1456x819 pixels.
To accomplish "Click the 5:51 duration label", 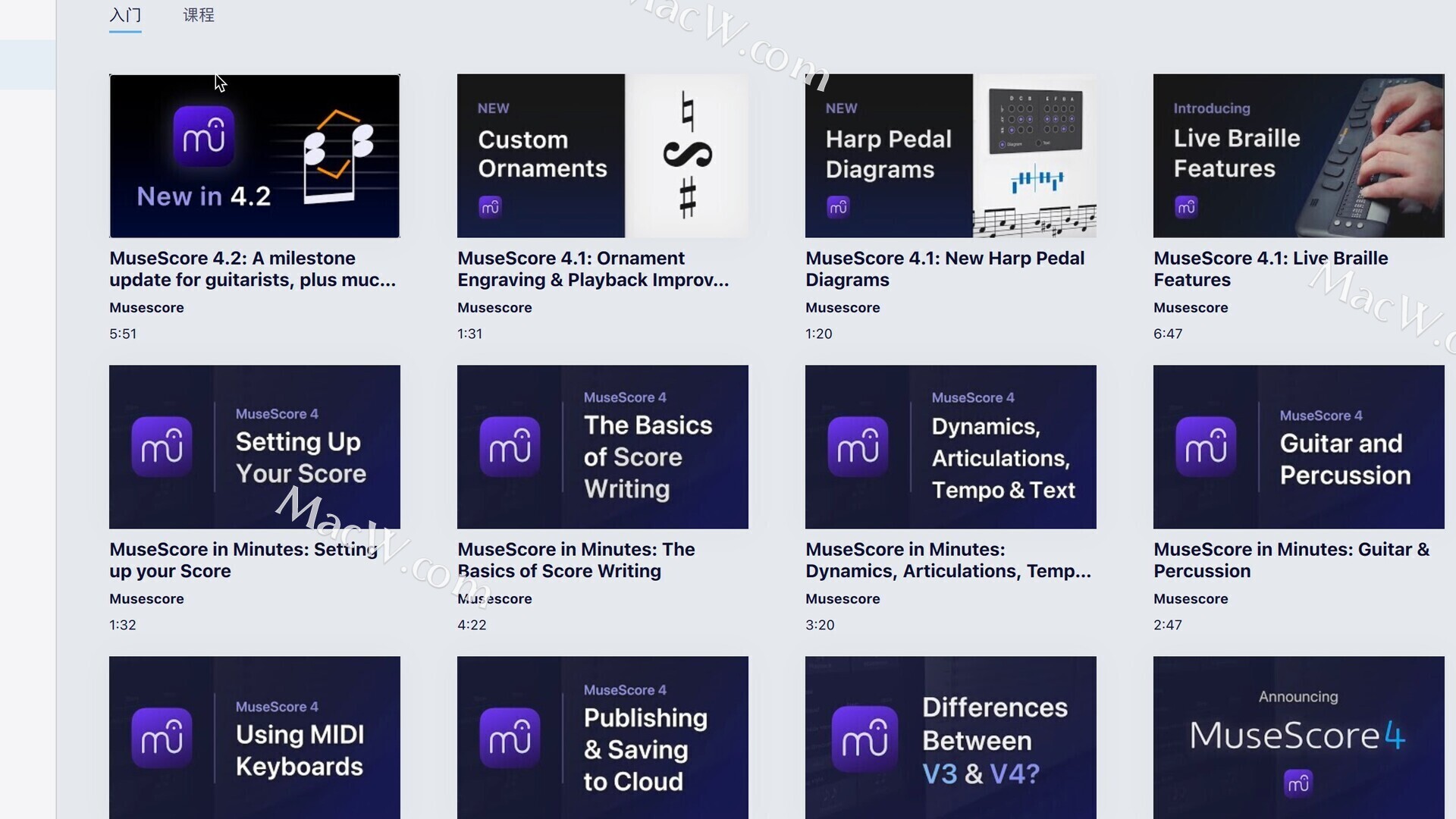I will coord(123,334).
